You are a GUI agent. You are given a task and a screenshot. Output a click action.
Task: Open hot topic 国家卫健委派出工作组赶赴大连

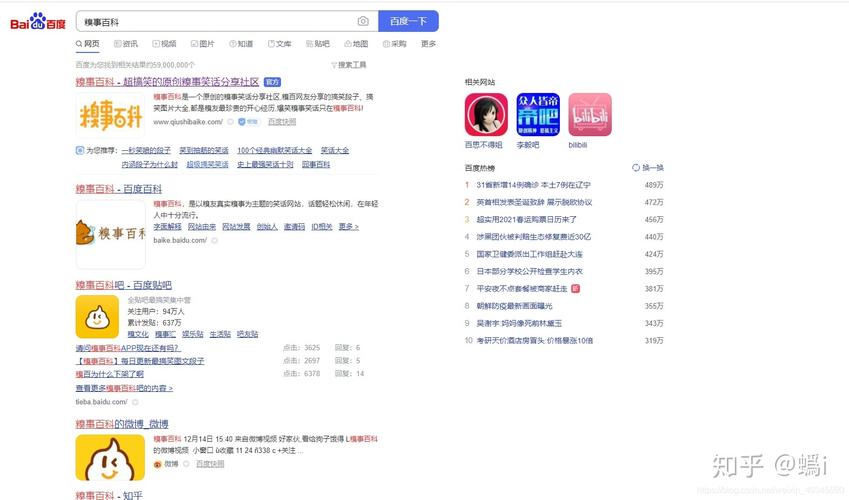click(530, 254)
